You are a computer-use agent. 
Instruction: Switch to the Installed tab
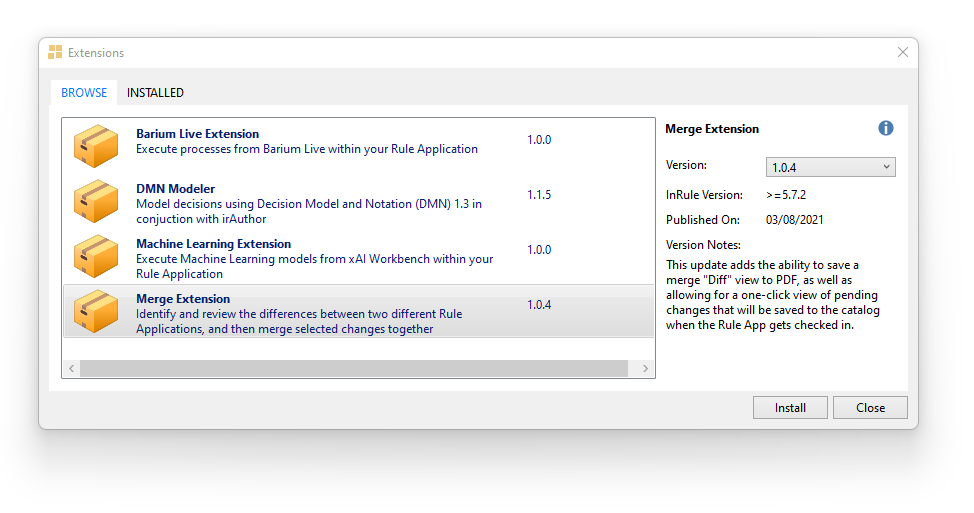point(155,93)
